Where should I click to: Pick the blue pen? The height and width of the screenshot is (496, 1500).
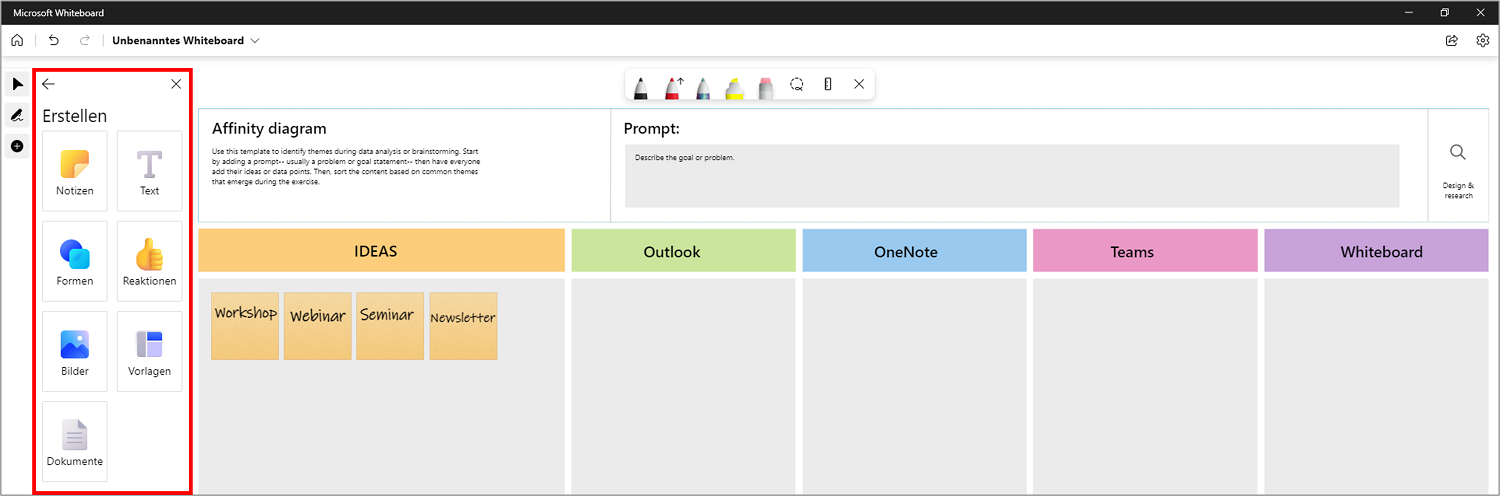click(x=703, y=87)
